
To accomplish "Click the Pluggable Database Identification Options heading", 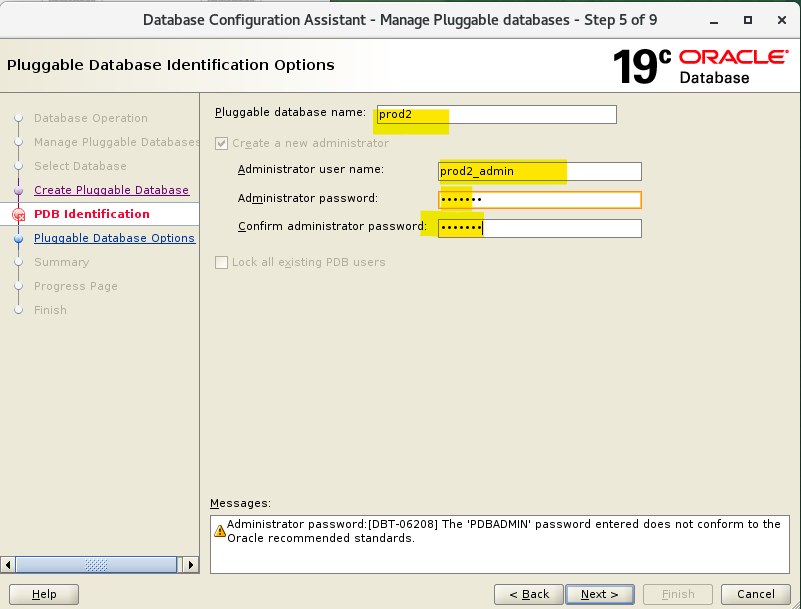I will point(171,65).
